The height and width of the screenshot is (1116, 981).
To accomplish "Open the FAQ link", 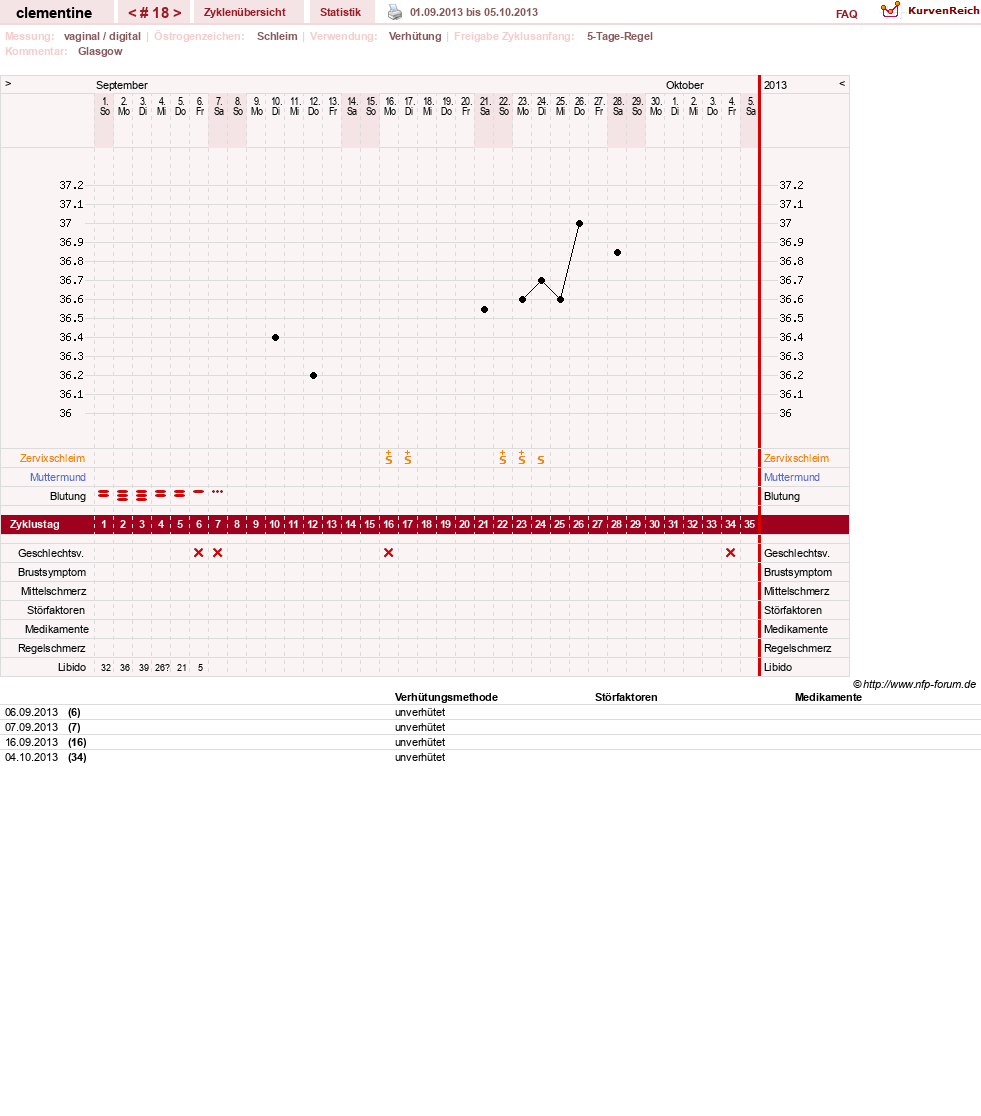I will tap(846, 14).
